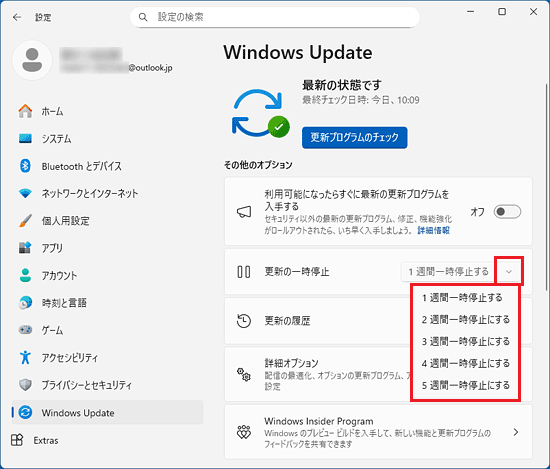Open the pause duration dropdown chevron
Viewport: 550px width, 469px height.
(509, 272)
